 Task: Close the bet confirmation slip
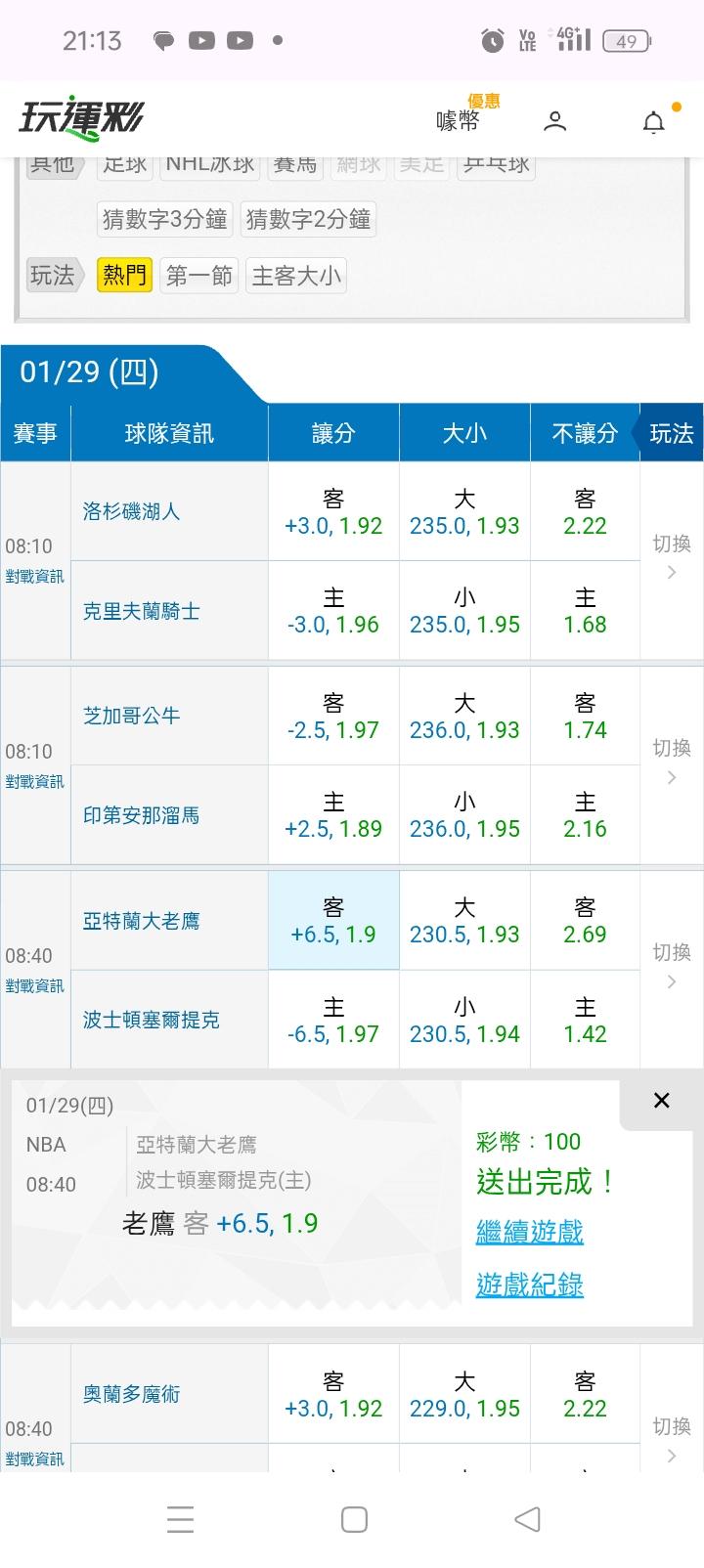[x=661, y=1101]
